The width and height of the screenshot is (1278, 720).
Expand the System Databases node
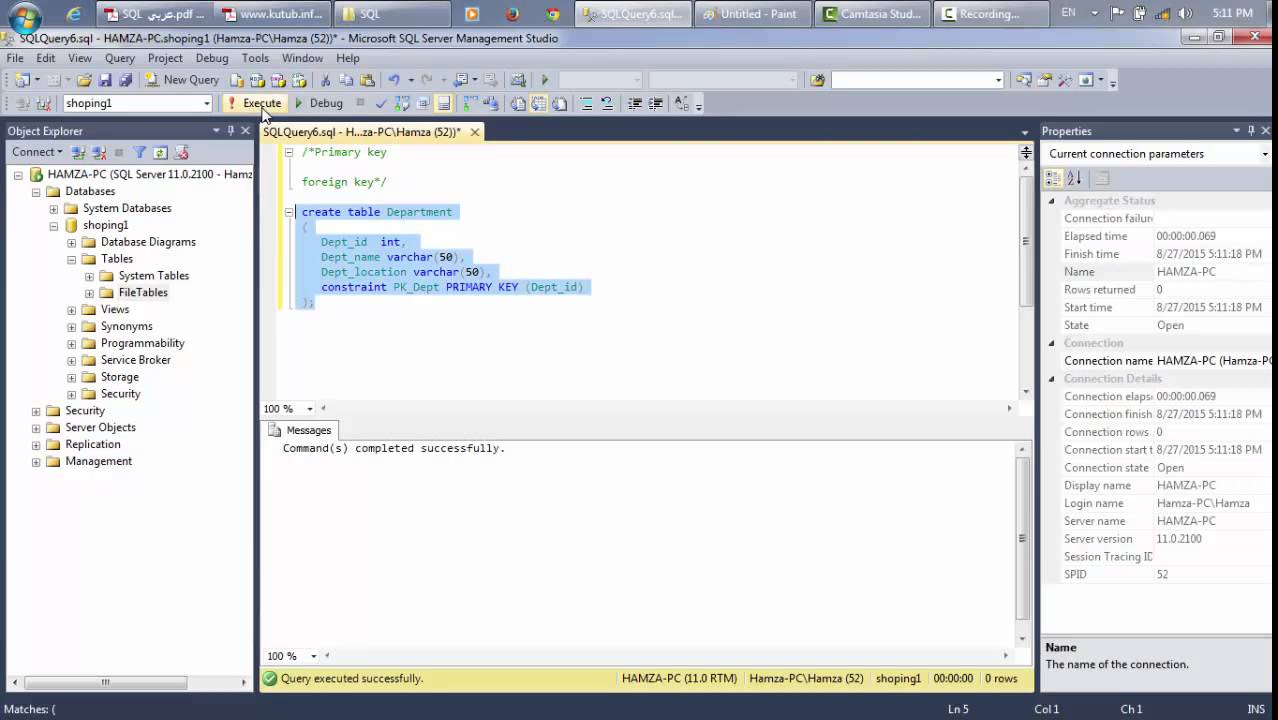54,209
